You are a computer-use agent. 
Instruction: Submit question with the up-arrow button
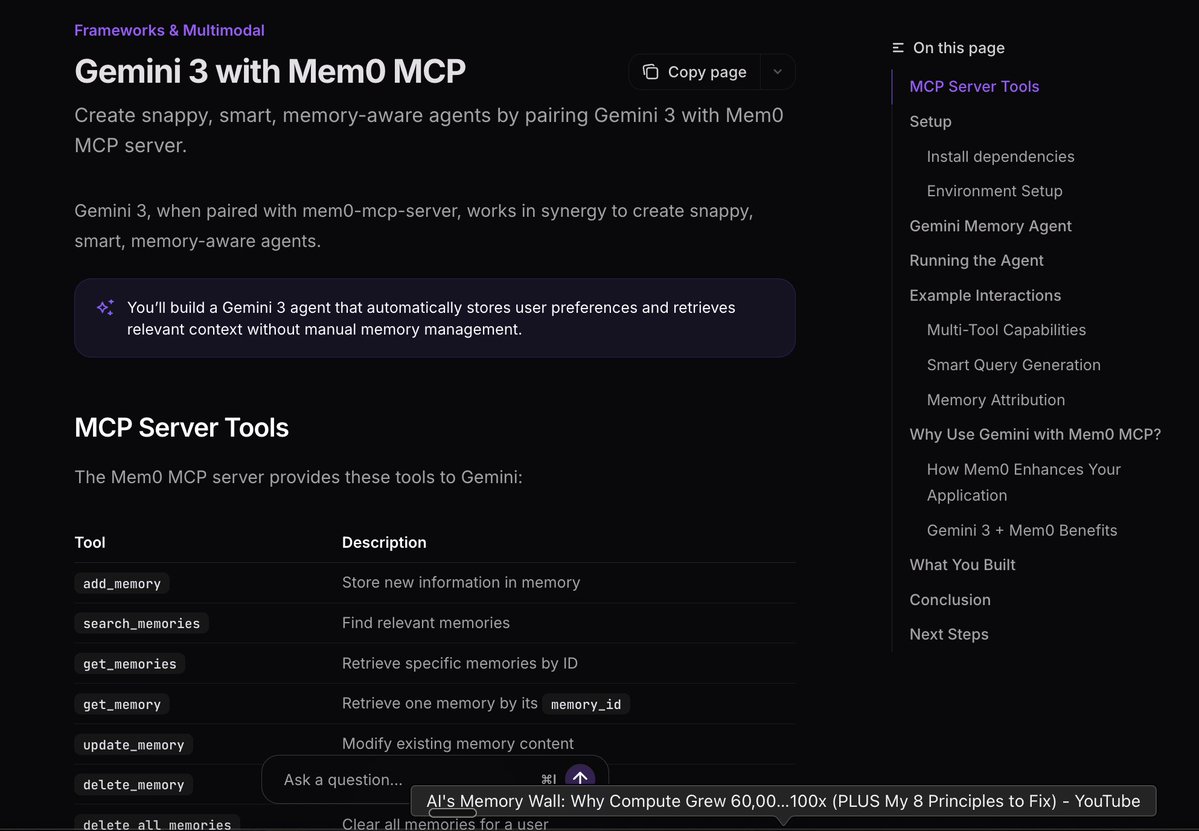click(580, 778)
